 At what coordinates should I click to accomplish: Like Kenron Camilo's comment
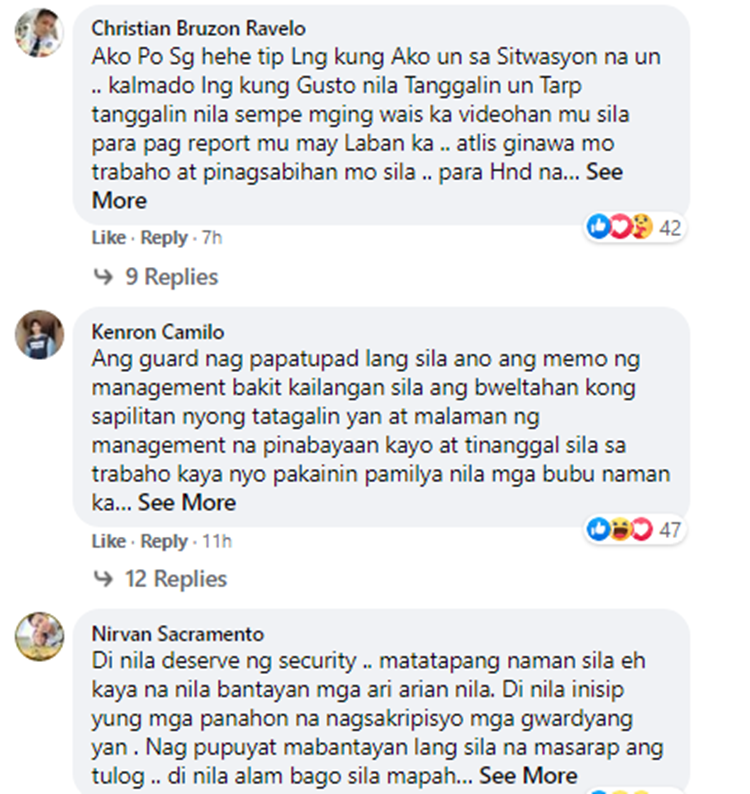[x=108, y=541]
